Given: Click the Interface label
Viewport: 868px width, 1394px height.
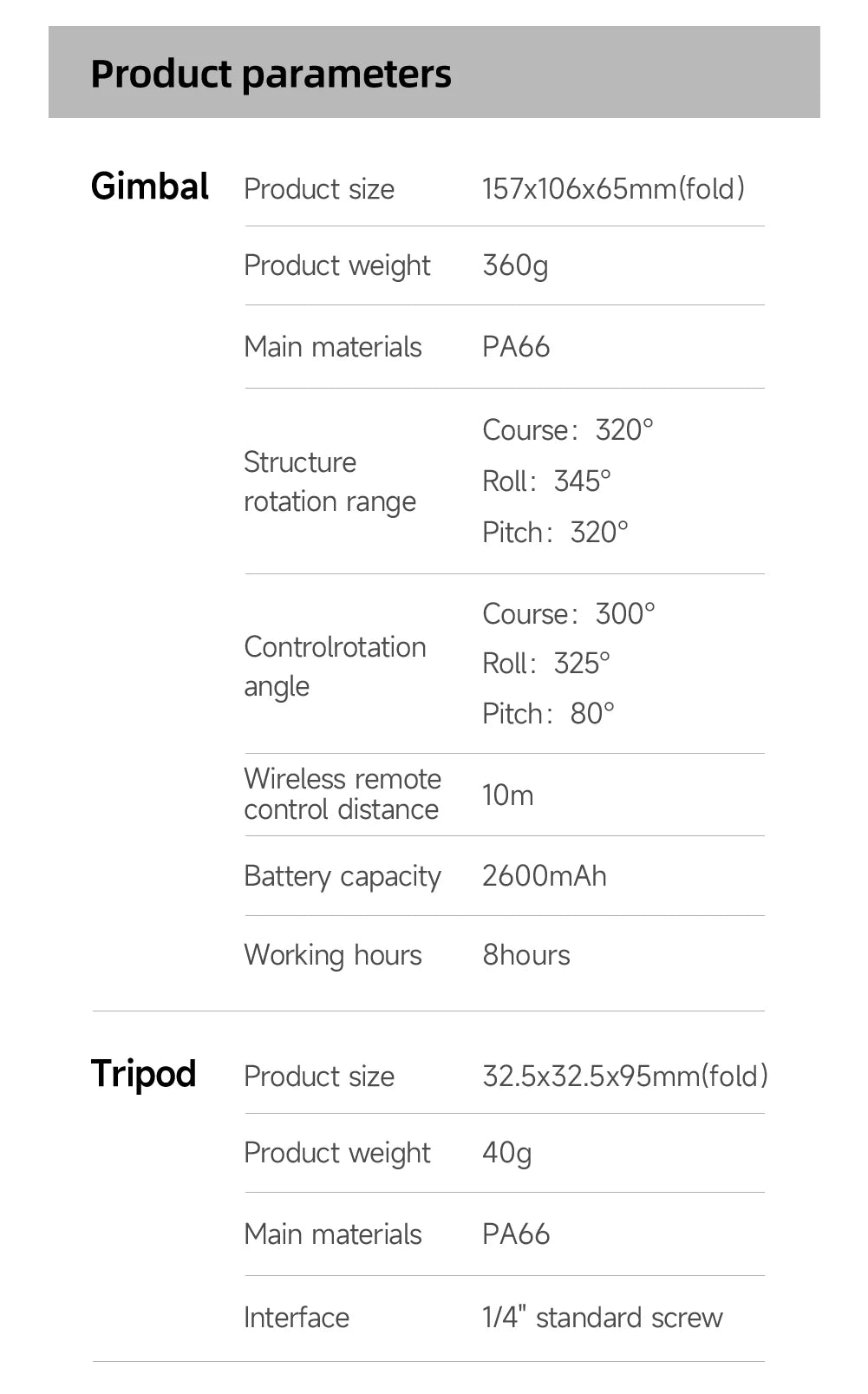Looking at the screenshot, I should coord(296,1318).
